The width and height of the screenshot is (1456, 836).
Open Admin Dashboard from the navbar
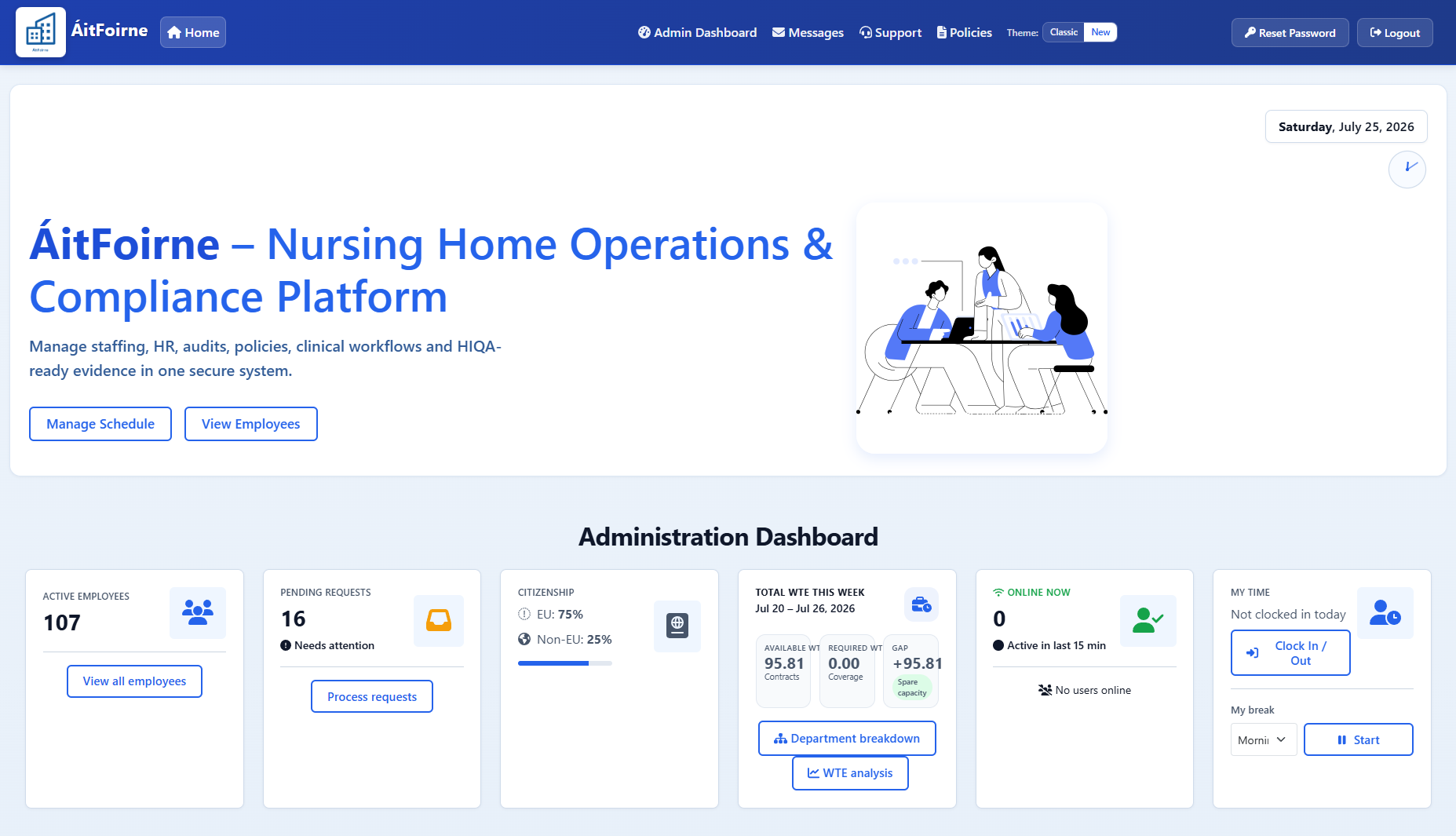pos(697,32)
